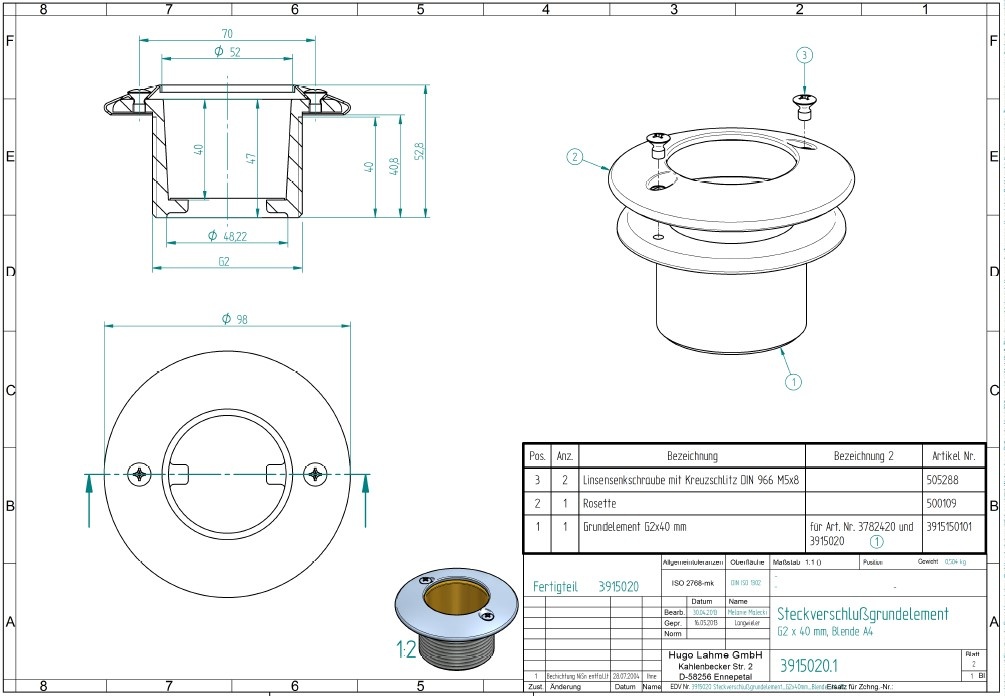Select the Rosette cell in parts list

coord(599,504)
